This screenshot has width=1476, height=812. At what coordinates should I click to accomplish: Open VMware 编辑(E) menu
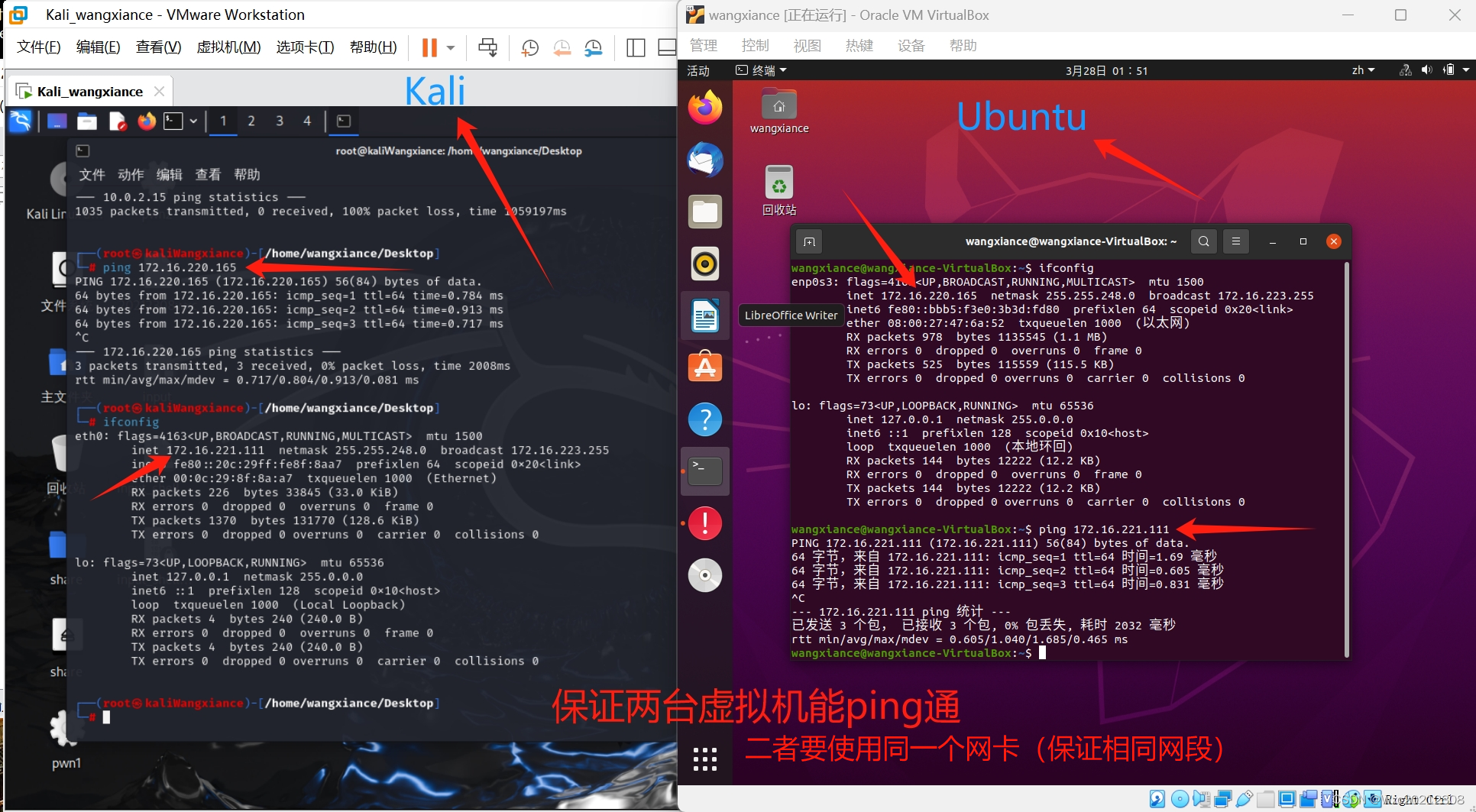99,47
